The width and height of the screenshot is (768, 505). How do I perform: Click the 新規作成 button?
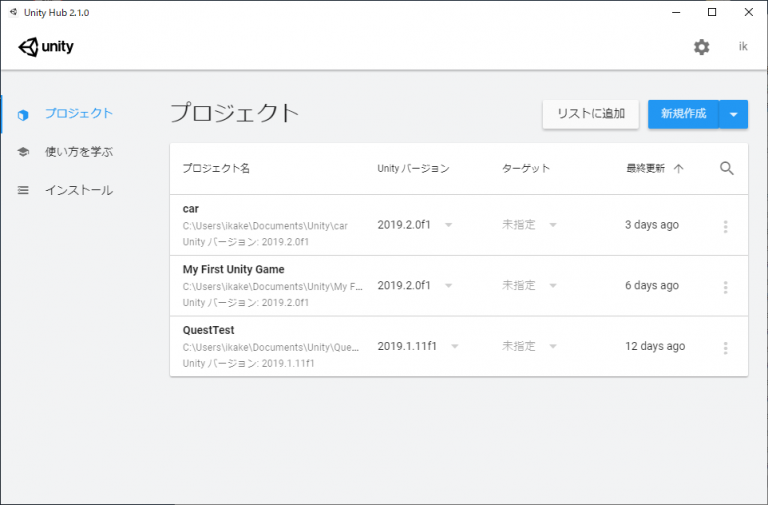(683, 114)
